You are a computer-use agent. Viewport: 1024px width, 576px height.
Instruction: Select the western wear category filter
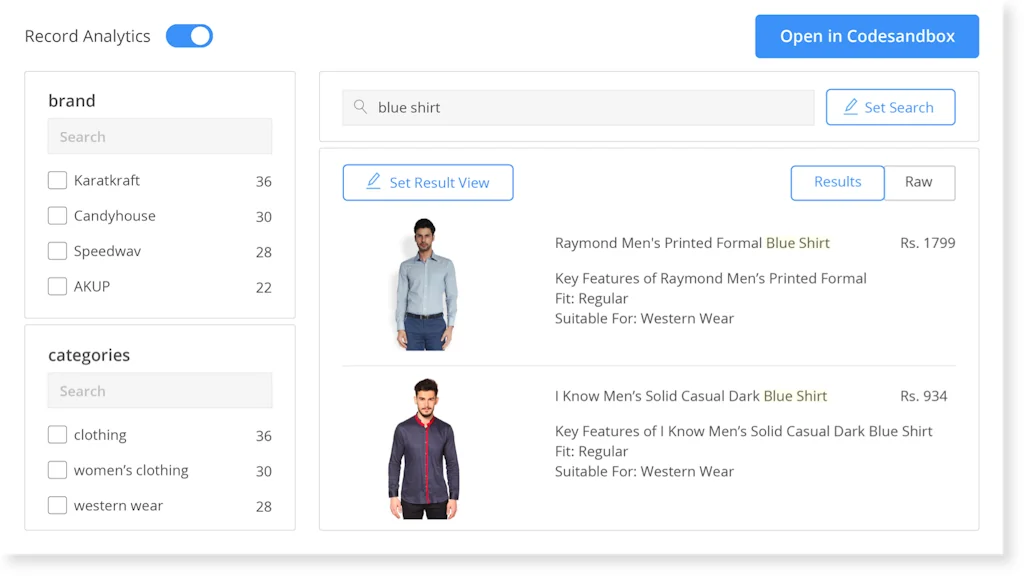tap(57, 505)
